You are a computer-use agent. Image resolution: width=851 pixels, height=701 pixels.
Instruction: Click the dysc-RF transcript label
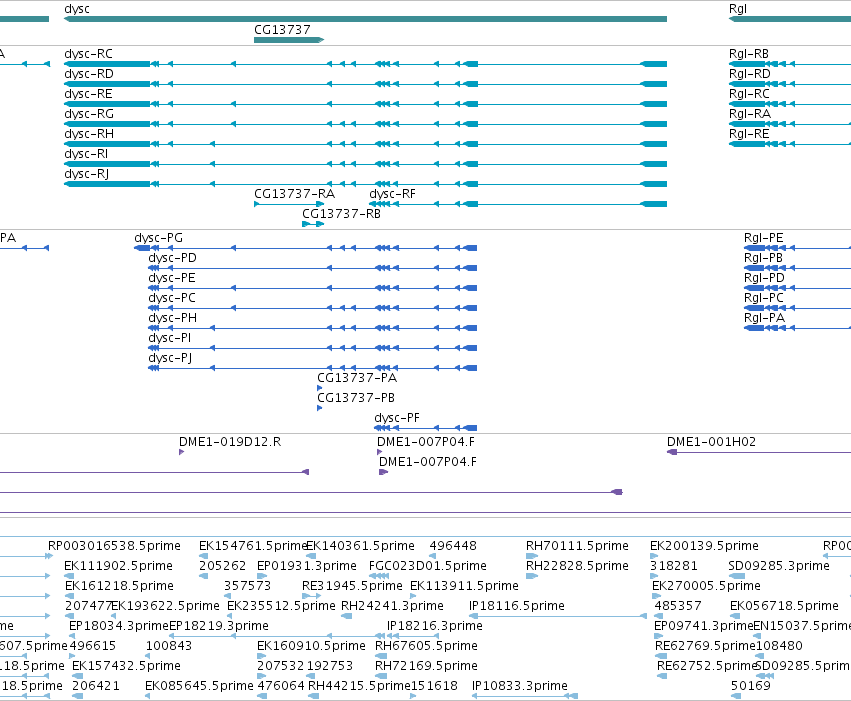(392, 194)
